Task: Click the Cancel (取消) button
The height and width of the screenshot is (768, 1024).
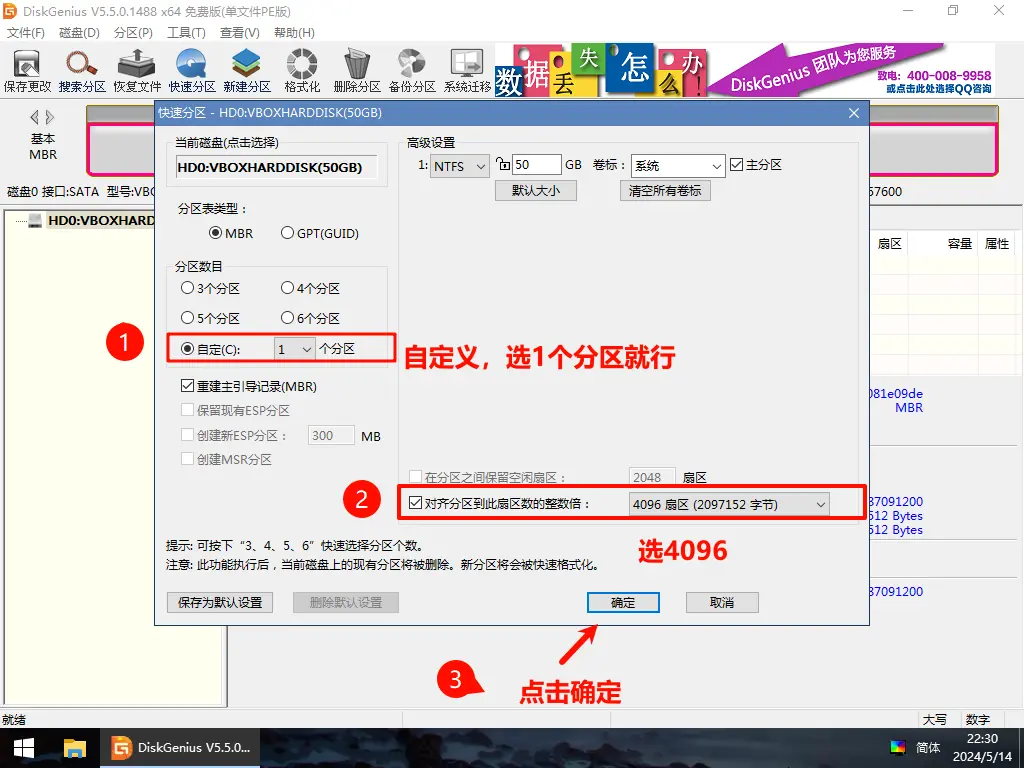Action: tap(722, 602)
